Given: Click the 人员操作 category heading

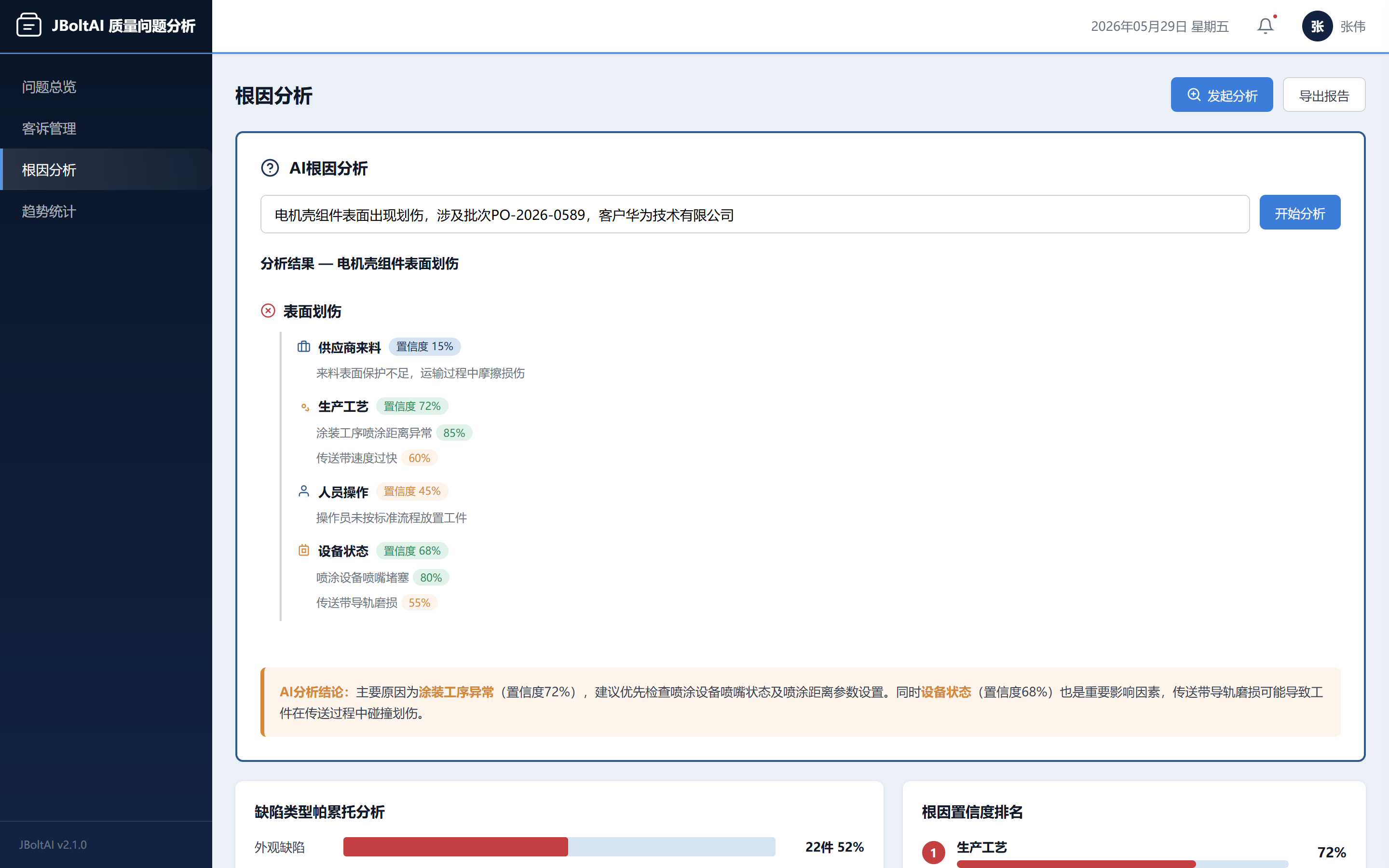Looking at the screenshot, I should tap(342, 492).
